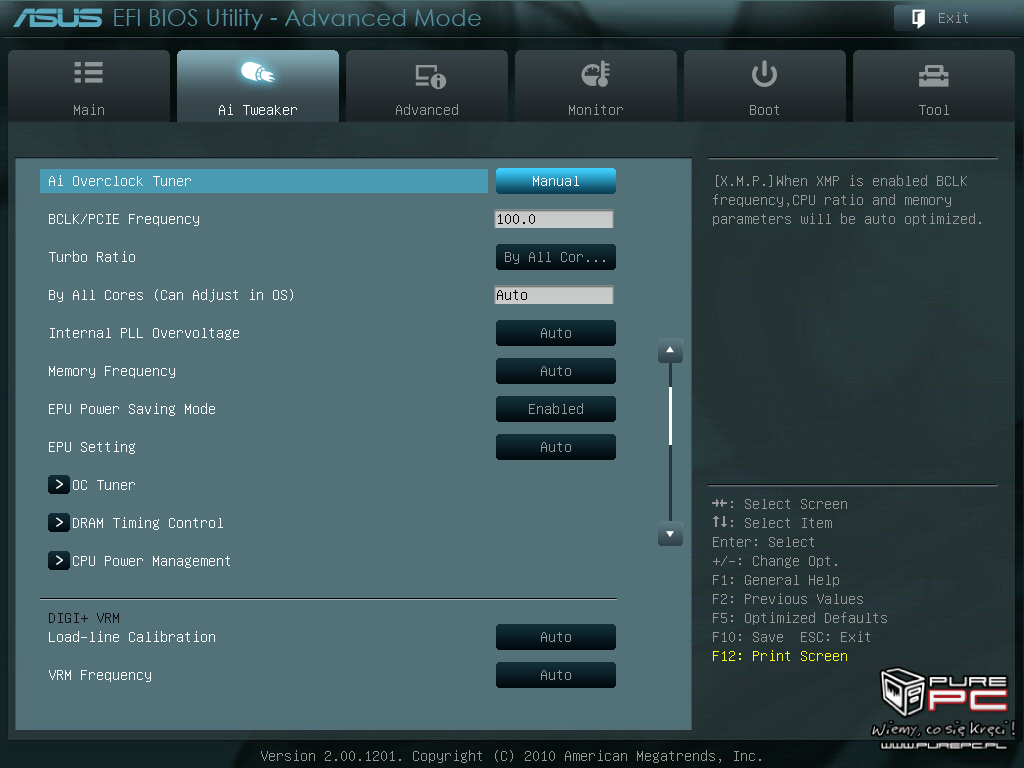Screen dimensions: 1024x768
Task: Click the F12: Print Screen hint
Action: pyautogui.click(x=780, y=656)
